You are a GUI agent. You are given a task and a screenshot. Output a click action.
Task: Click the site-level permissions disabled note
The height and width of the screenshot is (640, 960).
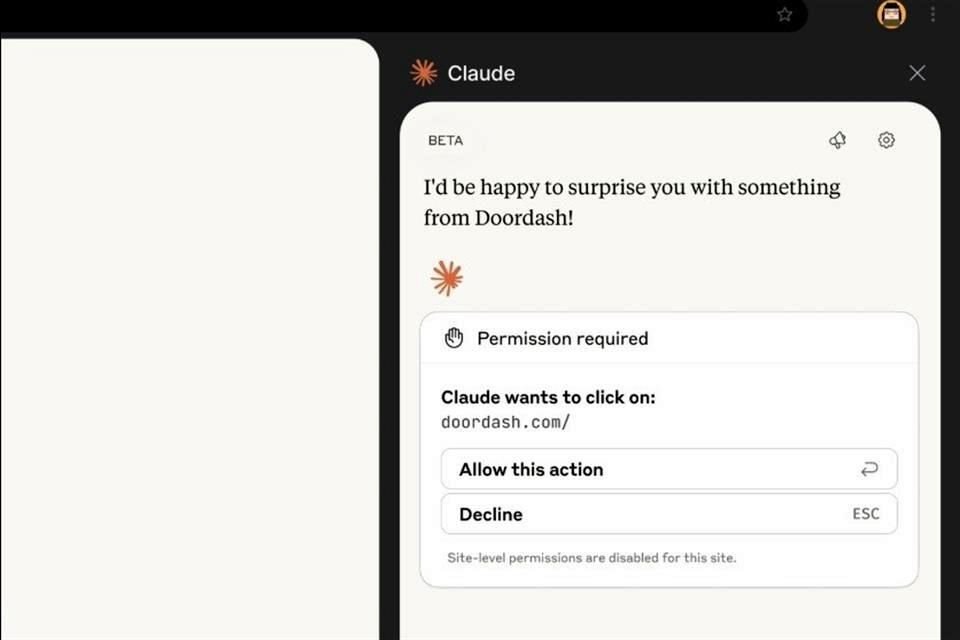(591, 558)
